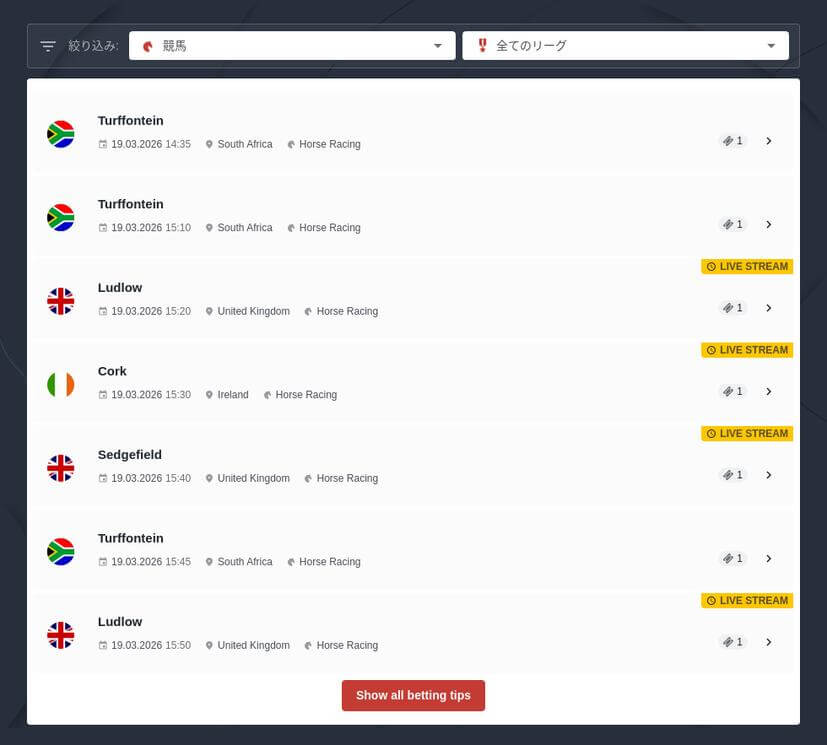827x745 pixels.
Task: Click the UK flag on 15:20 Ludlow
Action: pos(61,301)
